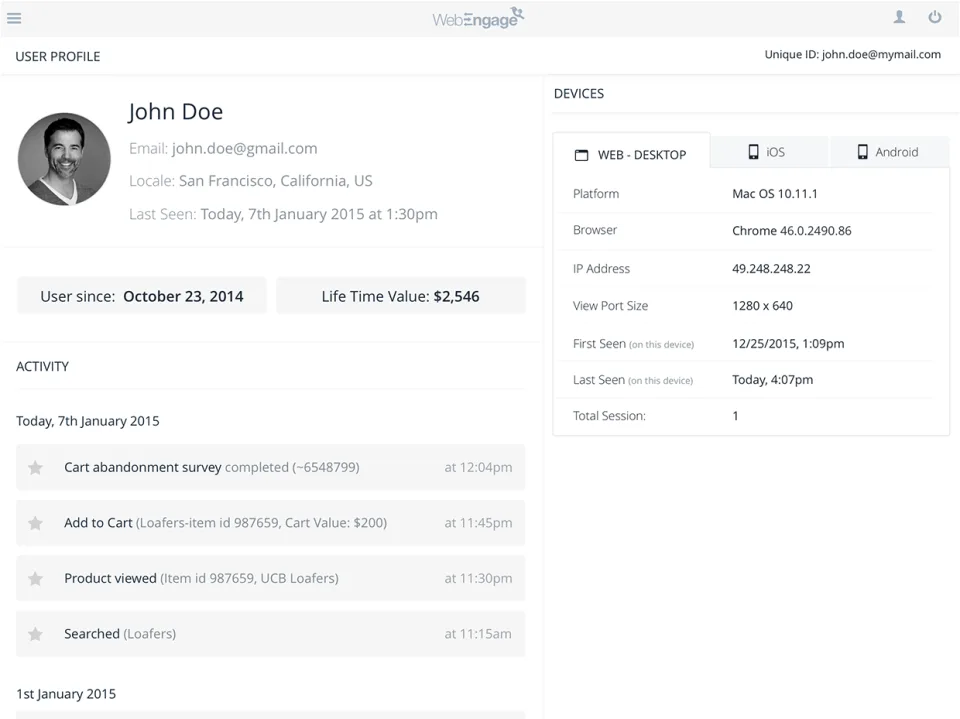
Task: Click the at 11:30pm timestamp
Action: [478, 578]
